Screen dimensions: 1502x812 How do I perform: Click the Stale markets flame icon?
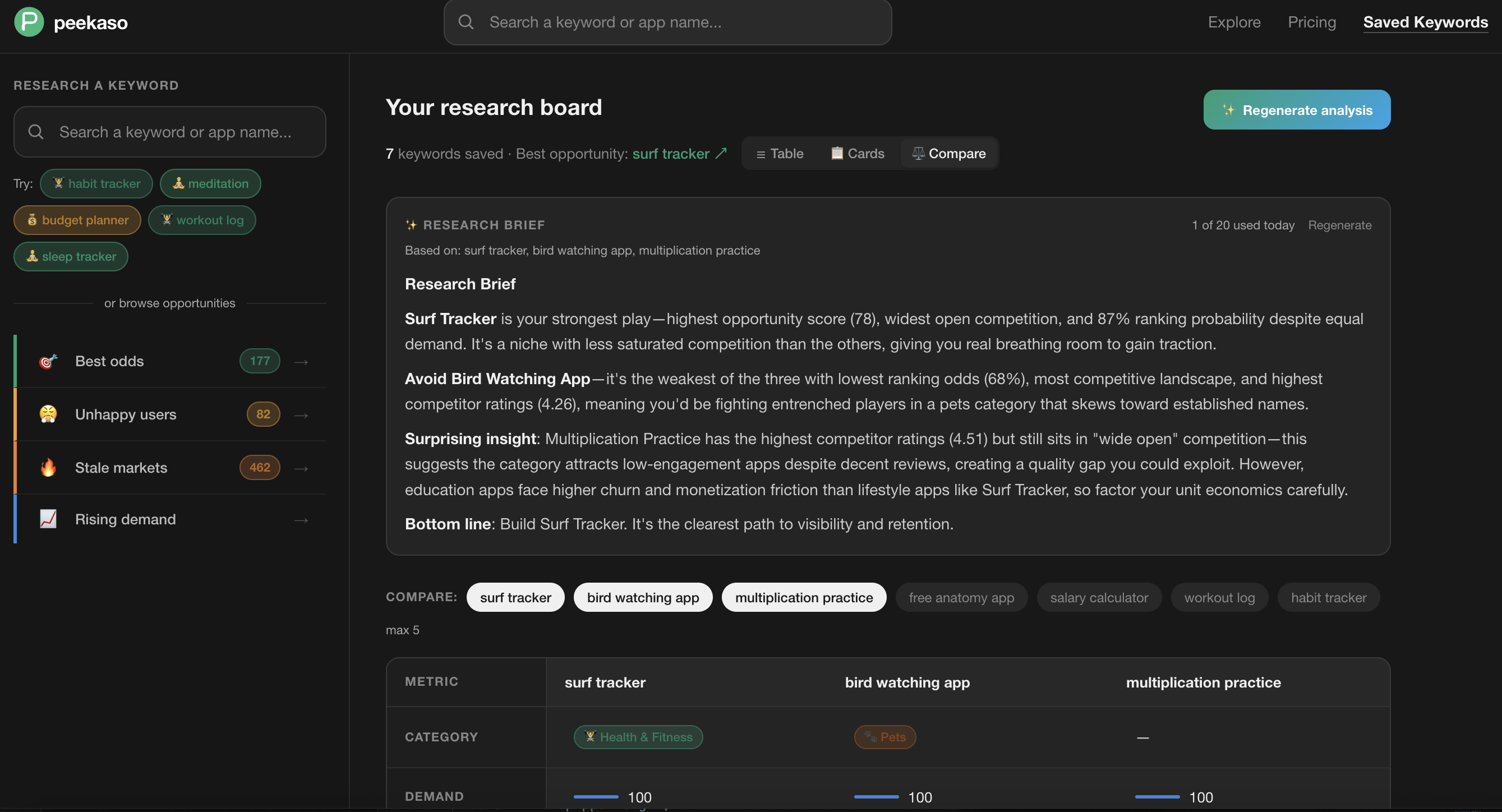pyautogui.click(x=48, y=468)
